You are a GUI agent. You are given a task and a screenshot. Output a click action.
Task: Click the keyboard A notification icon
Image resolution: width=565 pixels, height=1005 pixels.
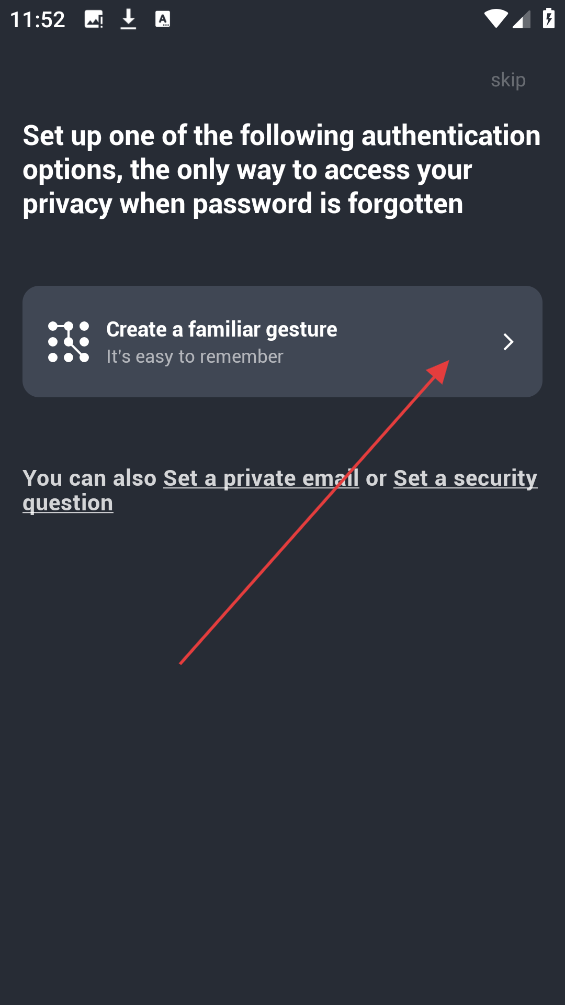click(x=163, y=19)
